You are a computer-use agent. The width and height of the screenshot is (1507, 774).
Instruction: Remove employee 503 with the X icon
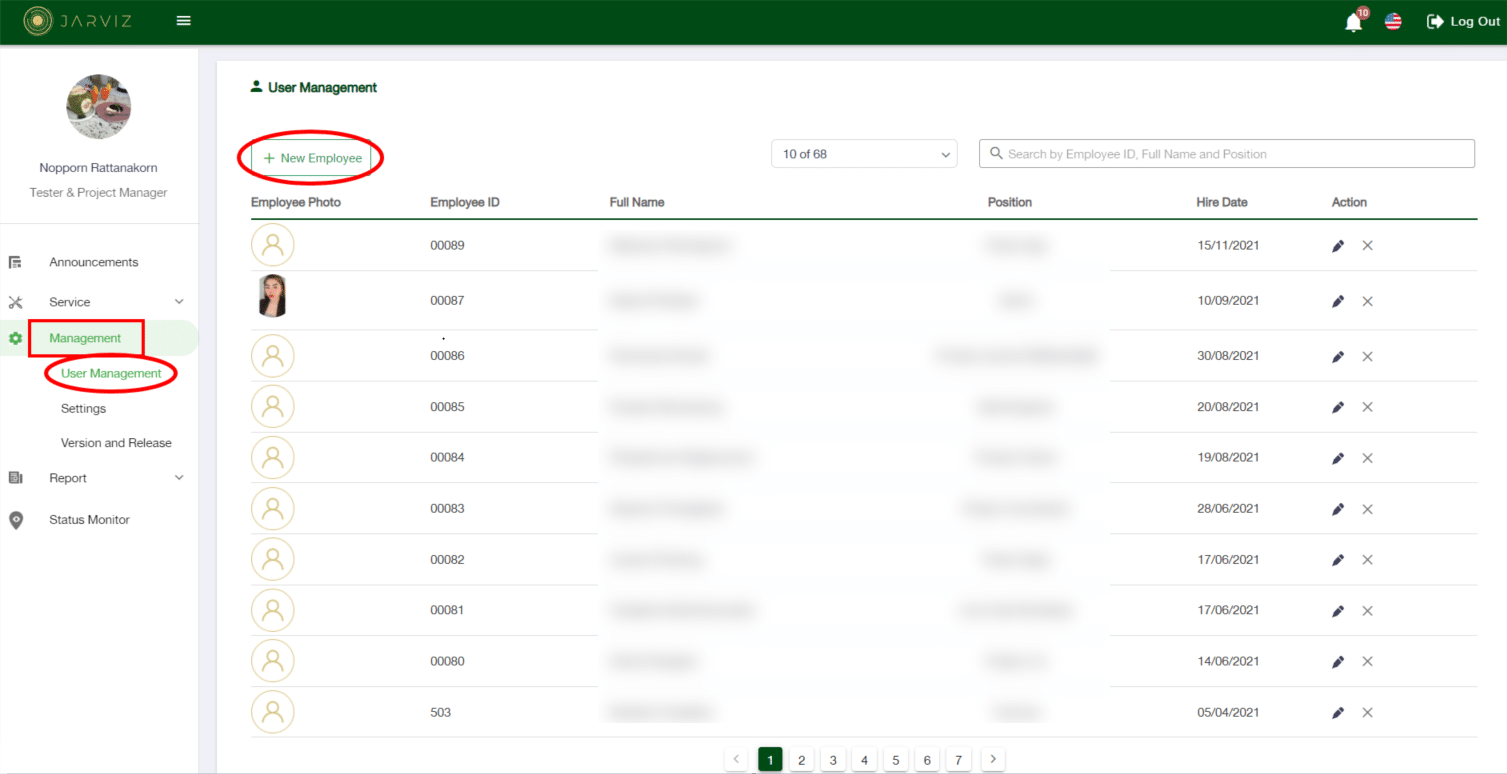pos(1367,713)
